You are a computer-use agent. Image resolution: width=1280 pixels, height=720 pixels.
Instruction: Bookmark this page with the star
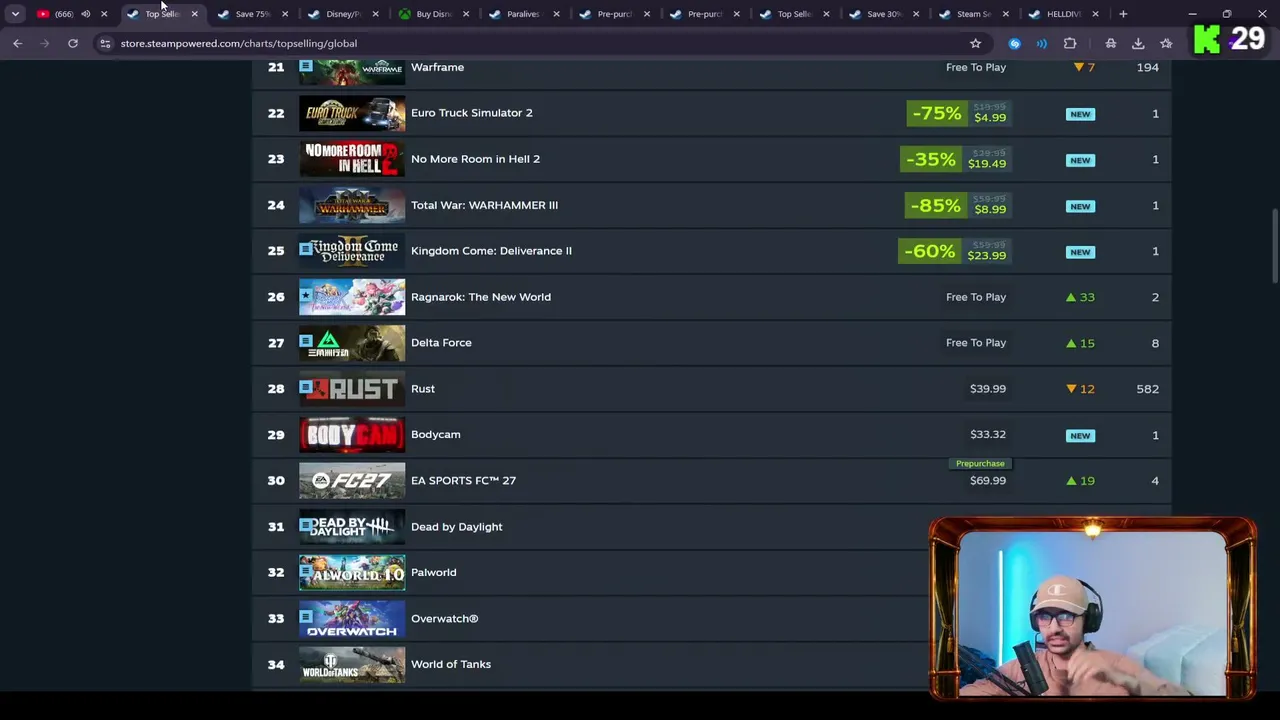coord(975,43)
